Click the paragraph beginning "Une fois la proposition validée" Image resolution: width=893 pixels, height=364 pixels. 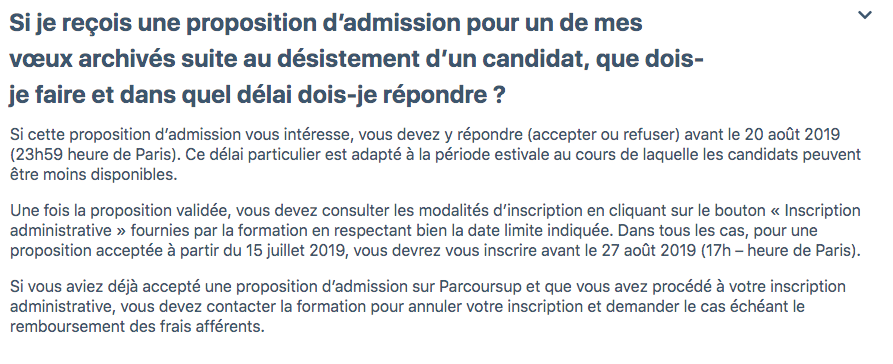pos(435,231)
